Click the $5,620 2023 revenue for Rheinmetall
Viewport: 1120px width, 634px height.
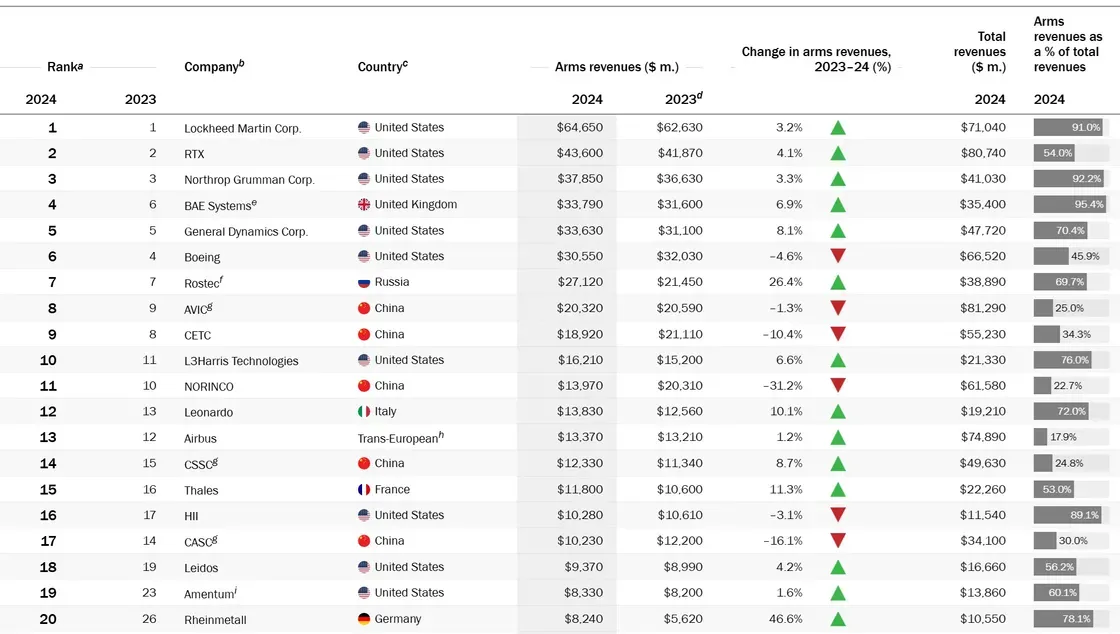(683, 619)
